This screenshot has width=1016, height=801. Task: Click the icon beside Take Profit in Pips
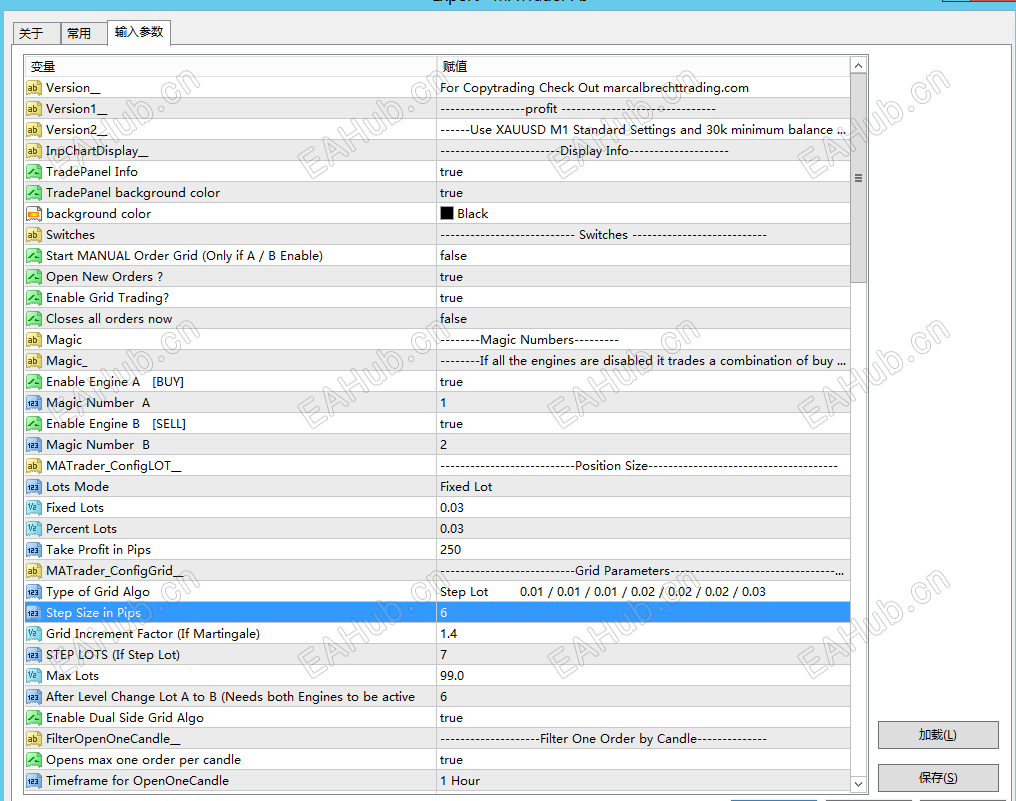[34, 550]
